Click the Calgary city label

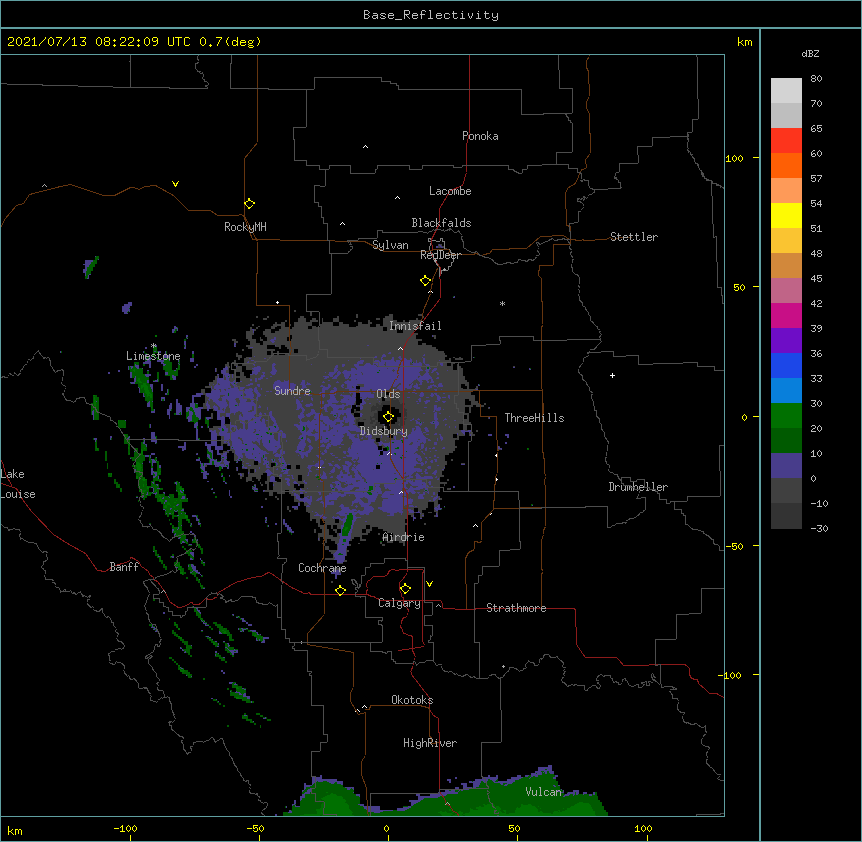[x=399, y=603]
